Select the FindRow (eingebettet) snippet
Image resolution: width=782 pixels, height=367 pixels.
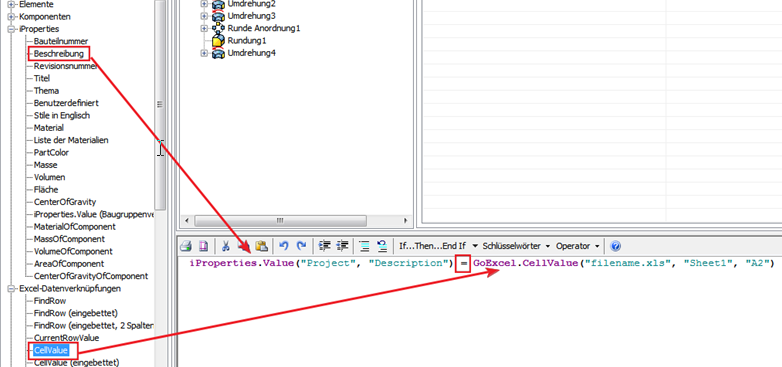click(x=76, y=313)
